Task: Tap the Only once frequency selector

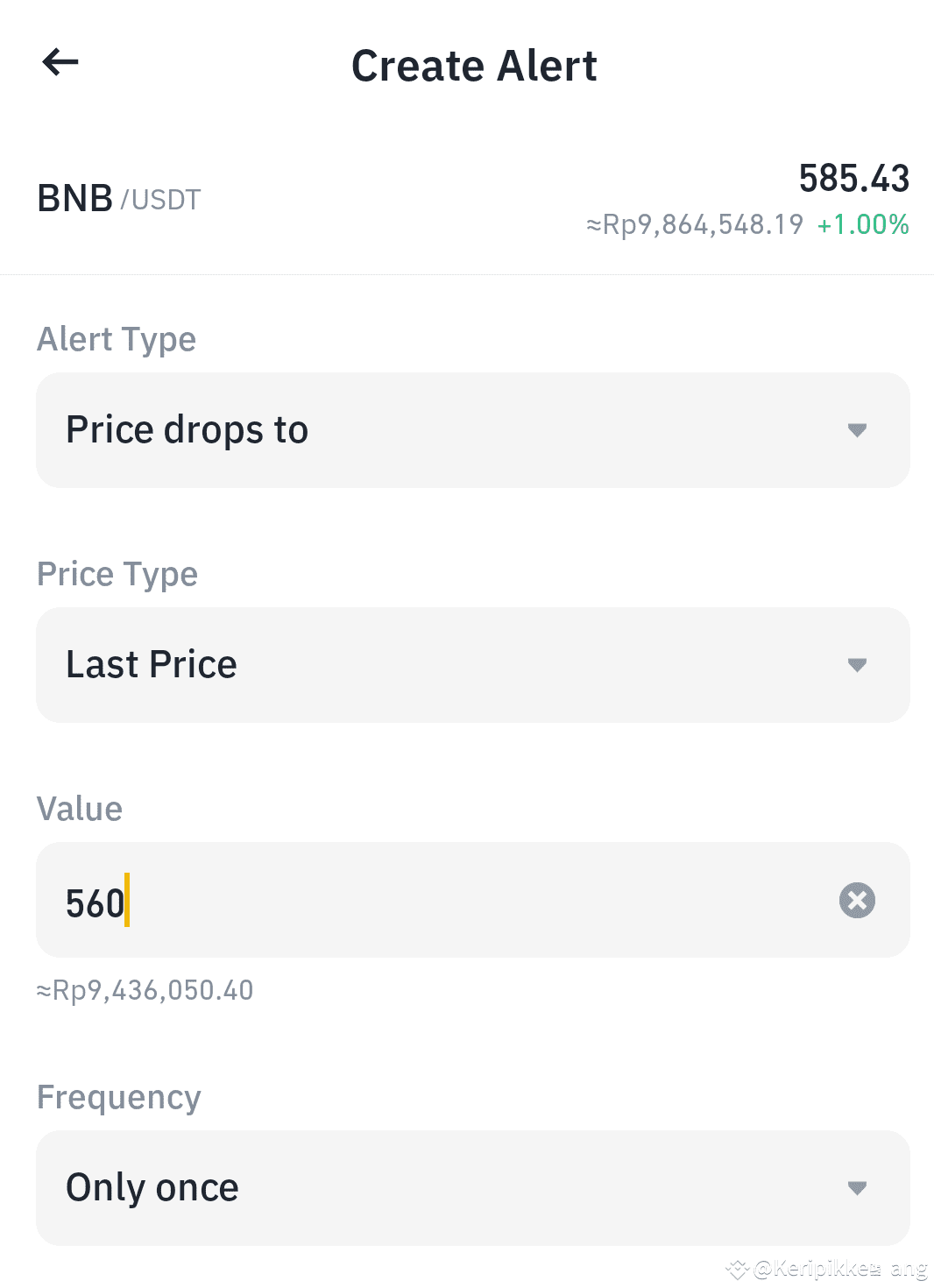Action: [473, 1188]
